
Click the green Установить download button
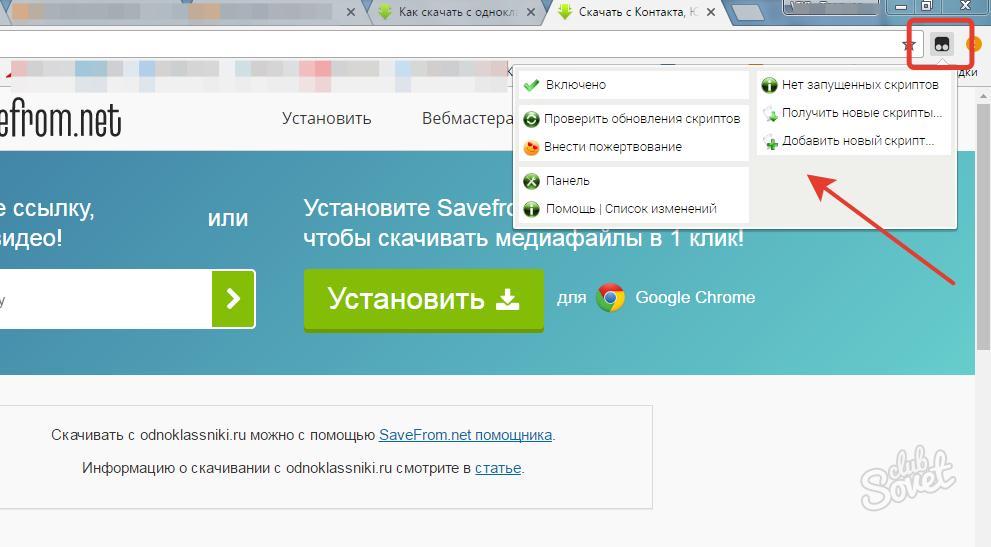point(423,299)
